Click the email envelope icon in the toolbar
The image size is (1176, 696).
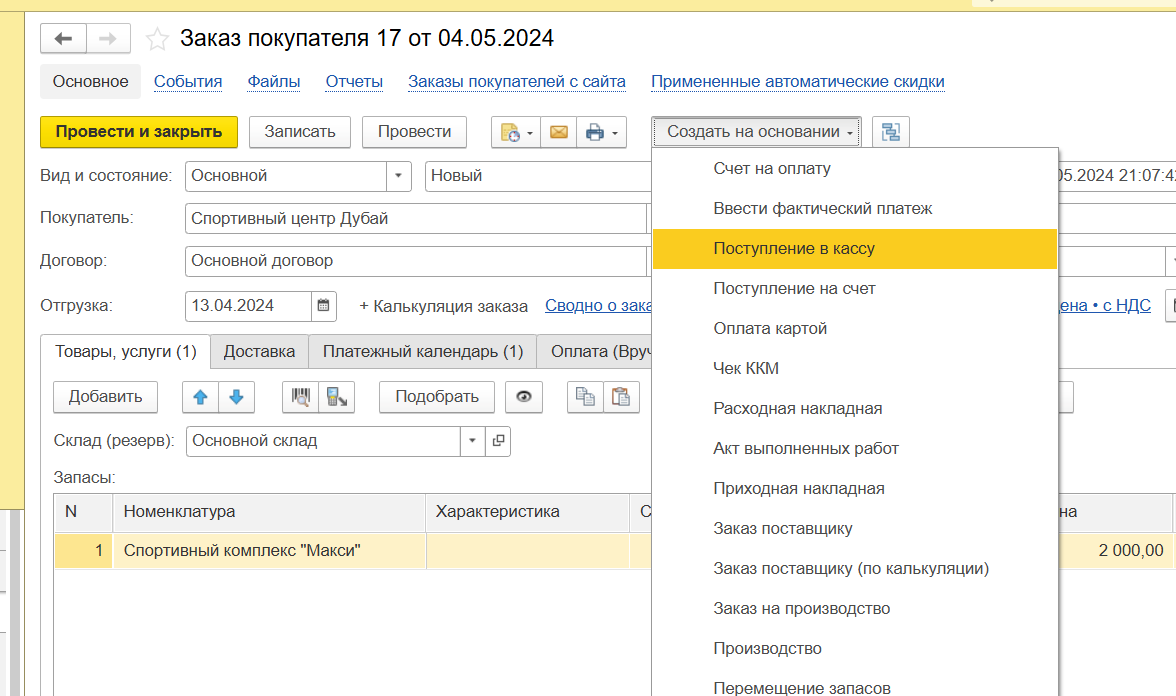pos(559,132)
